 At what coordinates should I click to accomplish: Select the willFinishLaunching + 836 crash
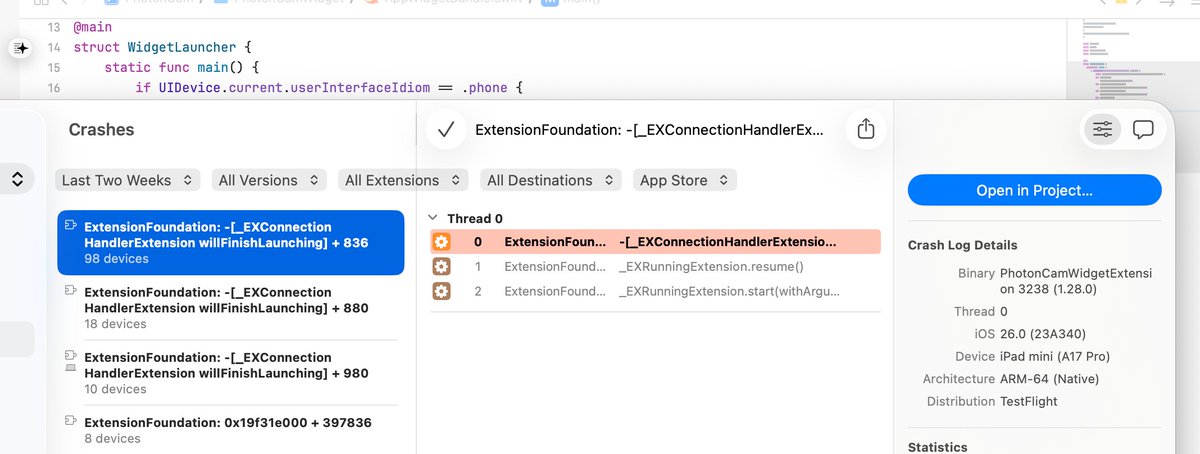click(x=231, y=242)
